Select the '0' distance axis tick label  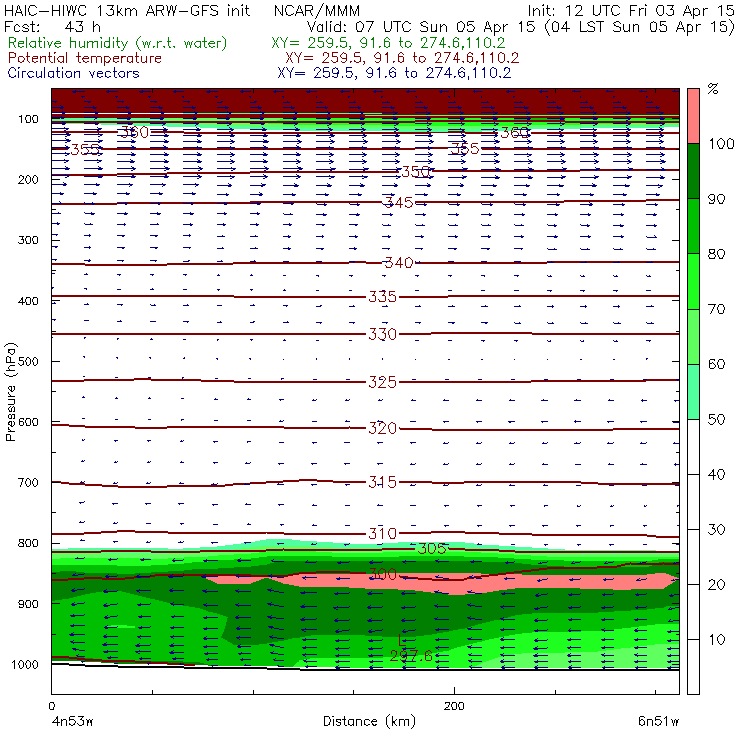(x=52, y=706)
